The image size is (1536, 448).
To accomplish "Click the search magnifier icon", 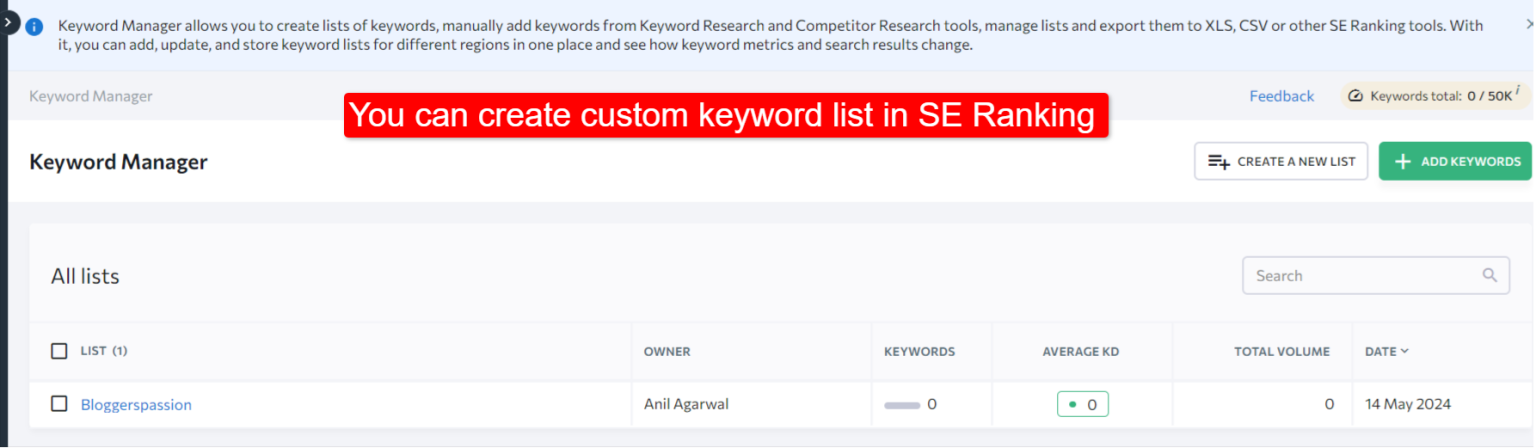I will tap(1490, 275).
